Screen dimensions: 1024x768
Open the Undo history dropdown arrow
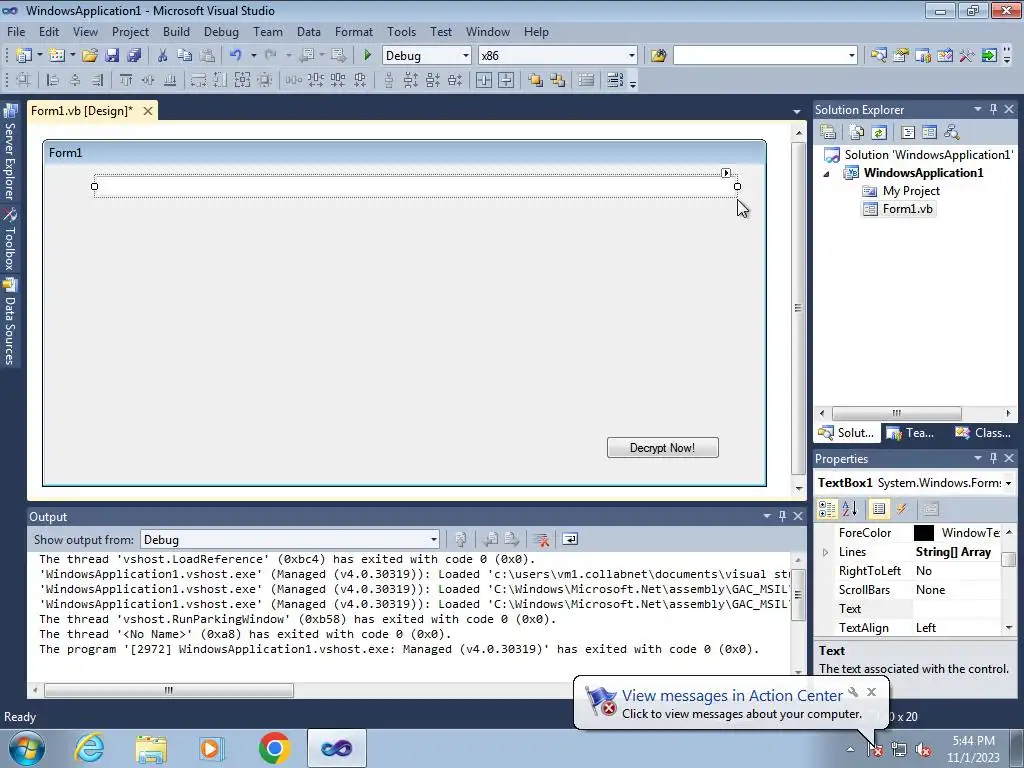point(253,56)
